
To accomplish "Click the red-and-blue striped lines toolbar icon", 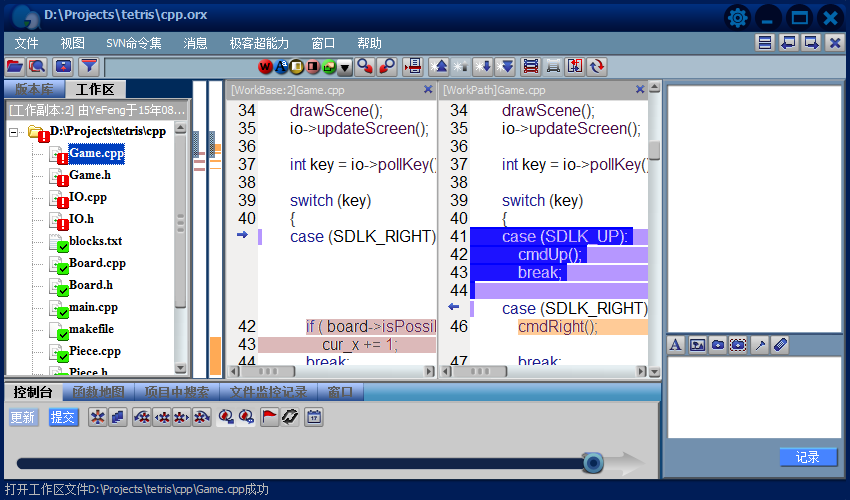I will tap(531, 67).
